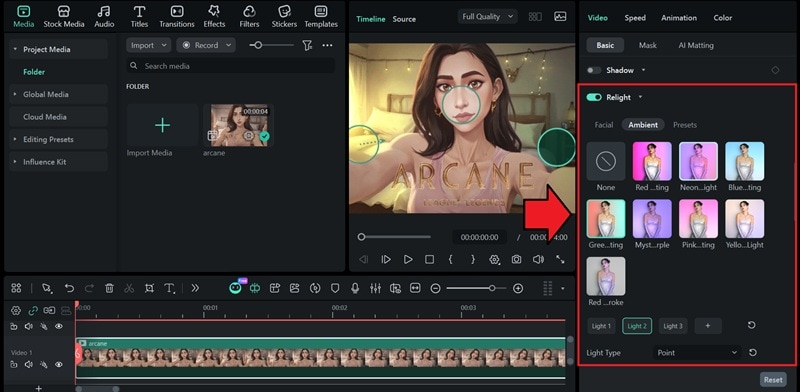The image size is (800, 392).
Task: Undo the last action
Action: (69, 288)
